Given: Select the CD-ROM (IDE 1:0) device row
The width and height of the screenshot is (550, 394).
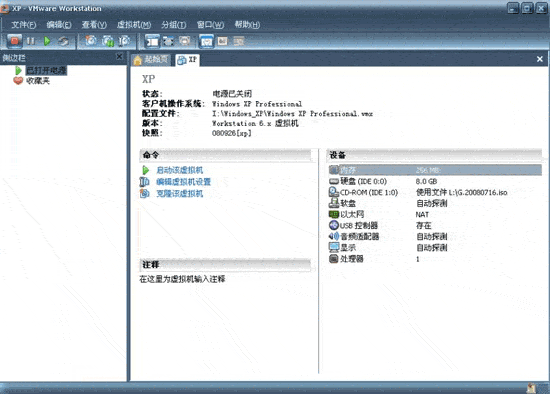Looking at the screenshot, I should [435, 192].
